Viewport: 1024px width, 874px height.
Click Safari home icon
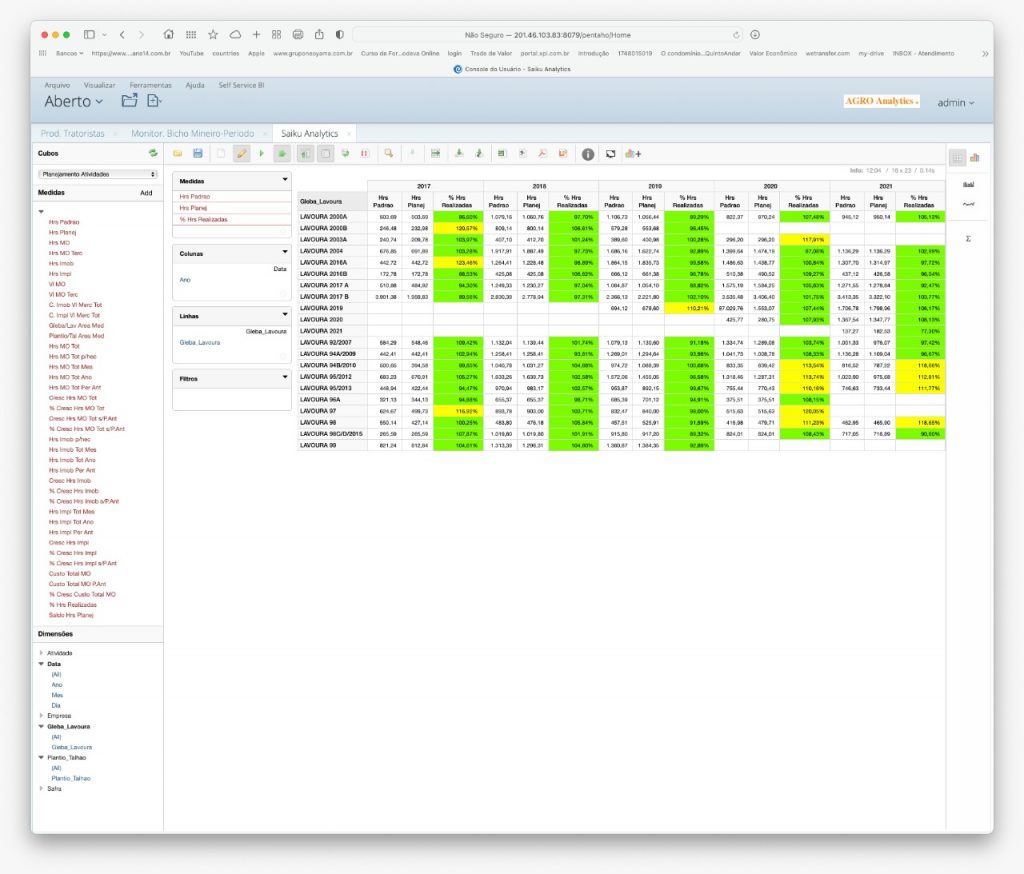tap(168, 35)
